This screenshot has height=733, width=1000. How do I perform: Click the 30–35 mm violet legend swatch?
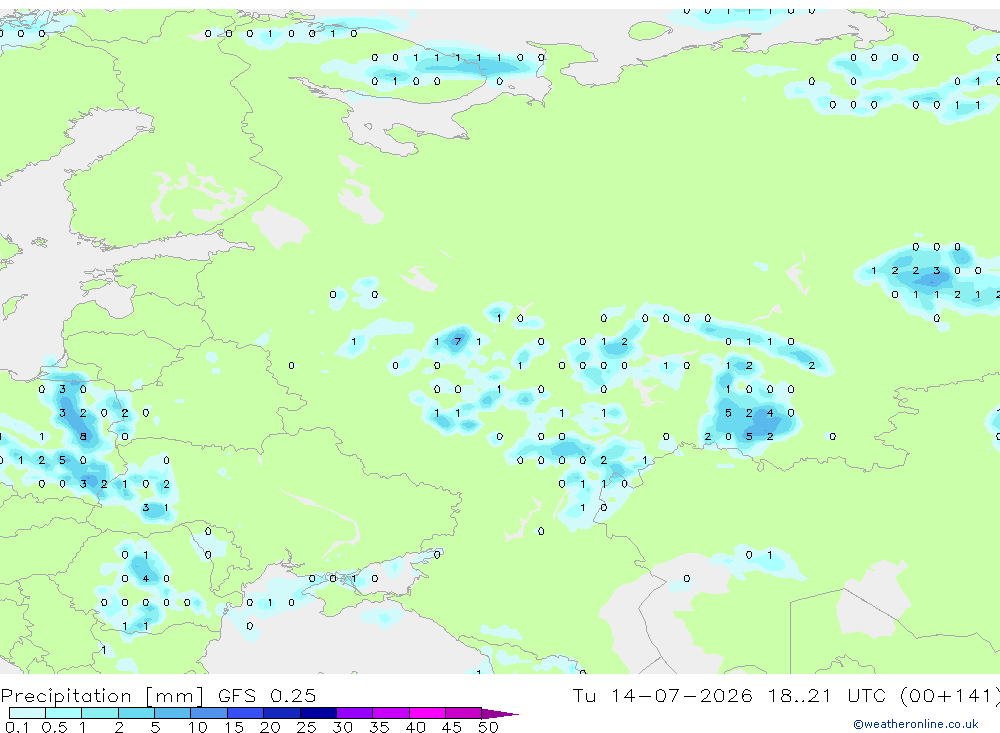click(354, 713)
